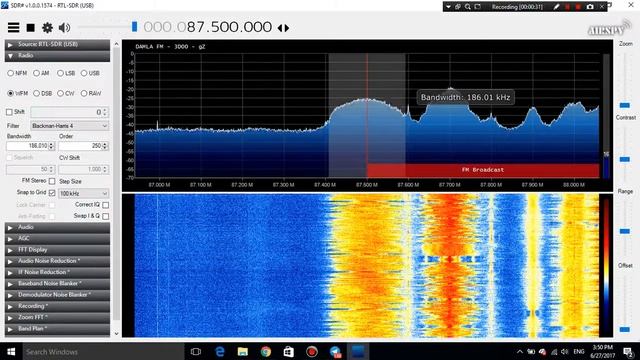The width and height of the screenshot is (640, 360).
Task: Toggle the FM Stereo checkbox
Action: pyautogui.click(x=52, y=181)
